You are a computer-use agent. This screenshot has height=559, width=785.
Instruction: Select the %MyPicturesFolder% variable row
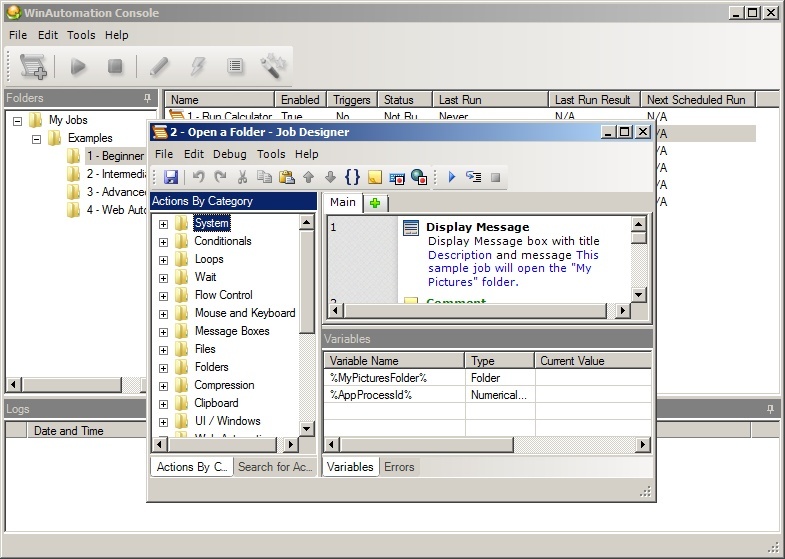[x=488, y=378]
